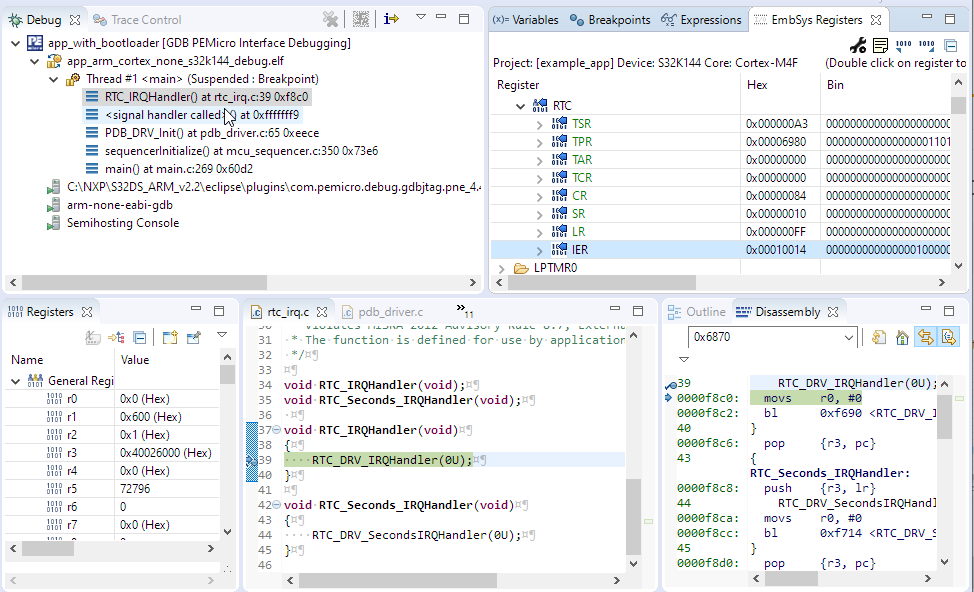Screen dimensions: 974x592
Task: Expand the CR register
Action: point(539,196)
